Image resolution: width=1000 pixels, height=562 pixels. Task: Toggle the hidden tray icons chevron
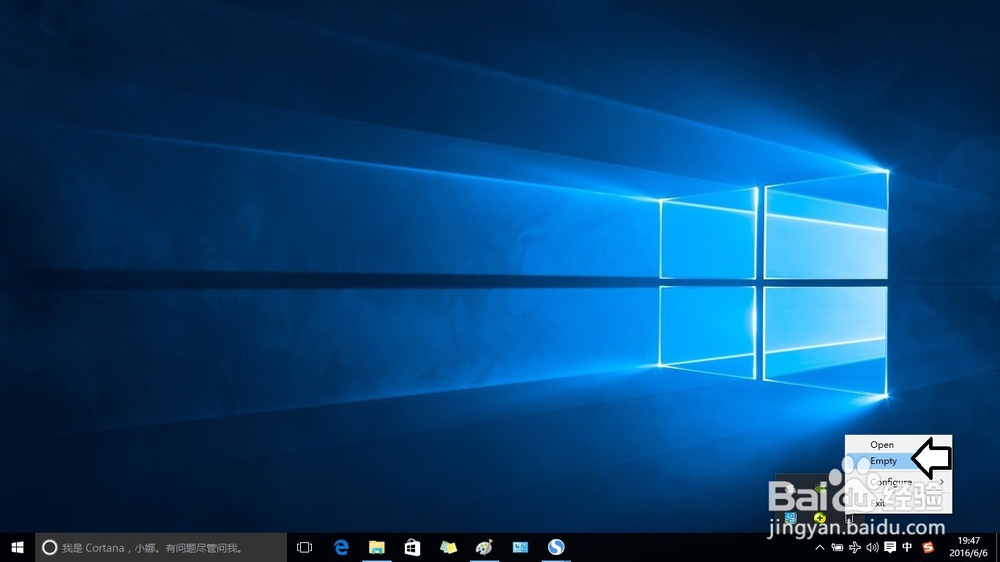(x=820, y=547)
